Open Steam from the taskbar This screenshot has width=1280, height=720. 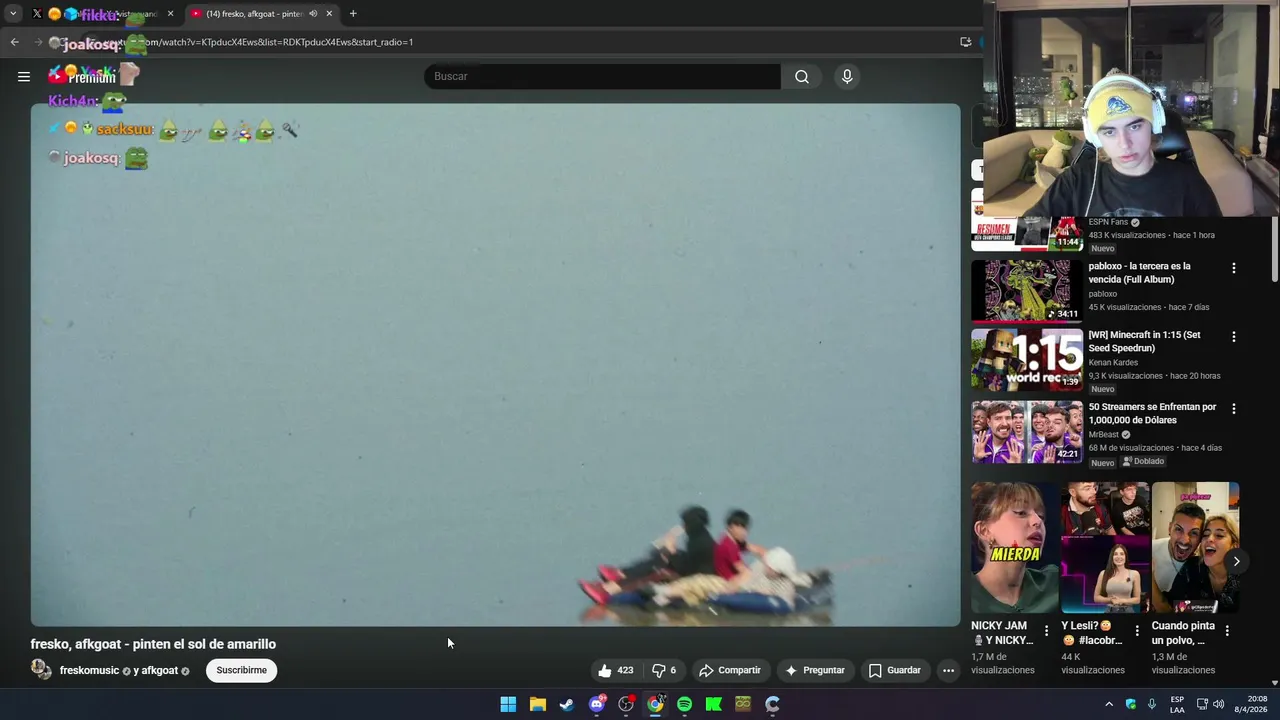click(567, 704)
